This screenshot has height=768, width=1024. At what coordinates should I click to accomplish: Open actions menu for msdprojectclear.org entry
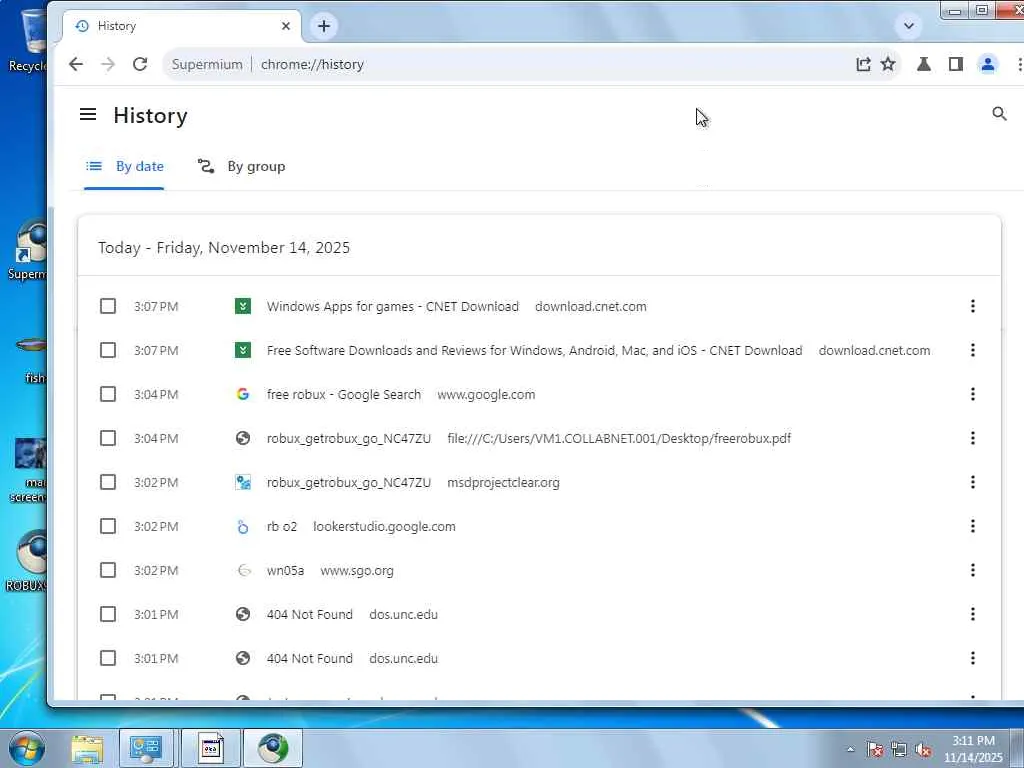pyautogui.click(x=972, y=482)
